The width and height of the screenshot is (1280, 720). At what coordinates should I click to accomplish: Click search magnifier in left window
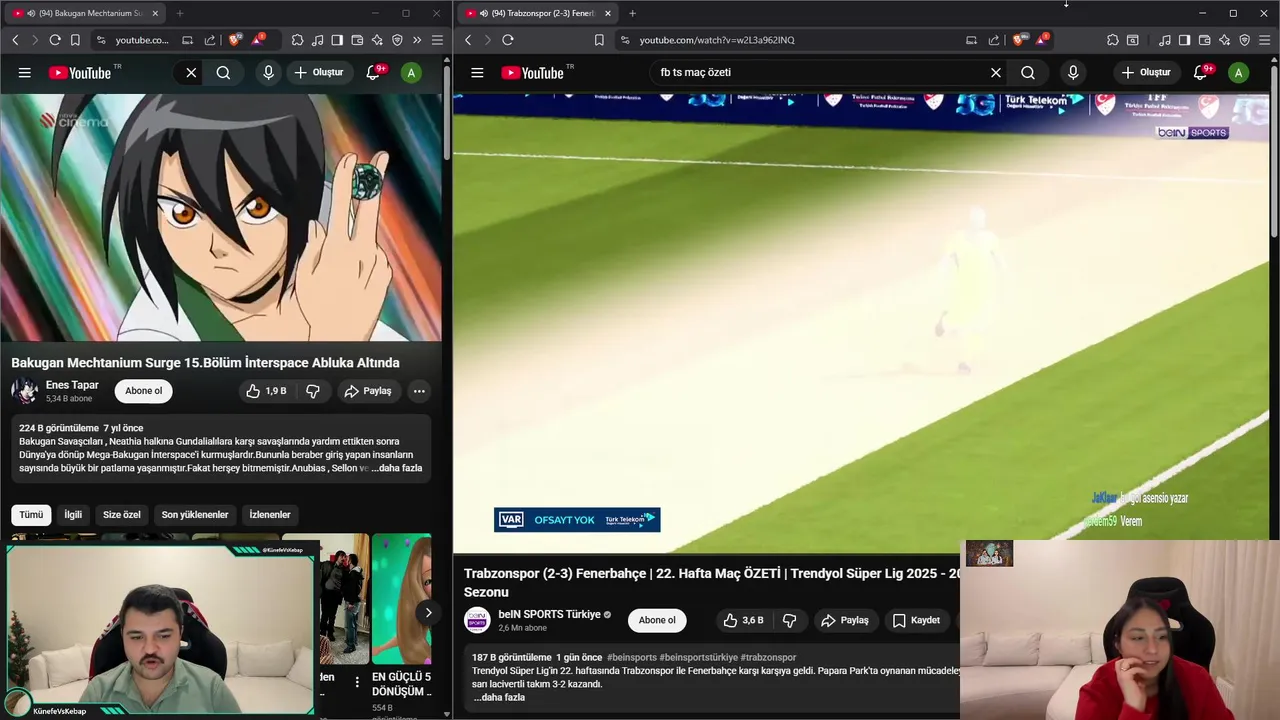223,72
